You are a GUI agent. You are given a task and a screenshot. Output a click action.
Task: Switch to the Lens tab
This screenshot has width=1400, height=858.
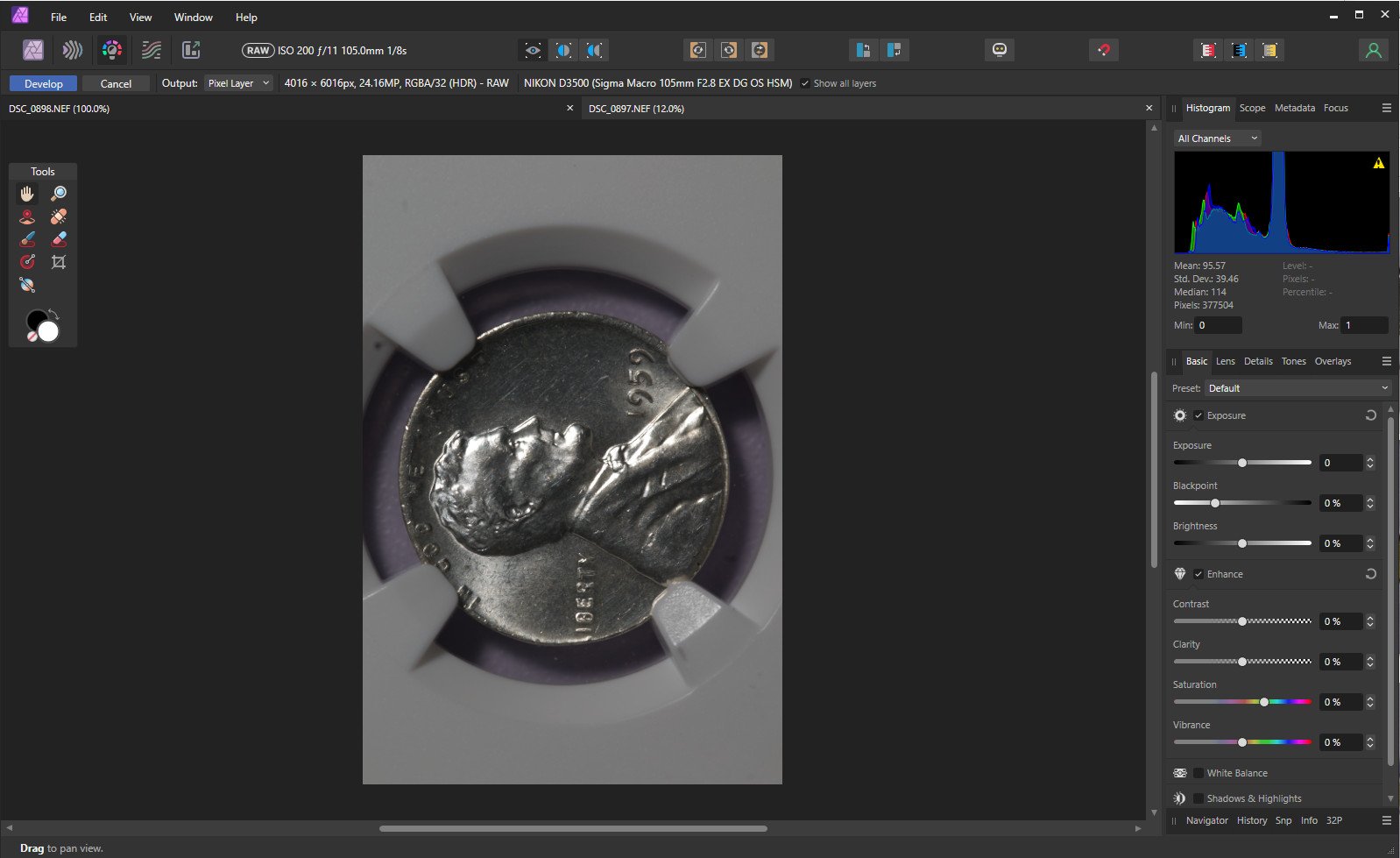point(1225,361)
